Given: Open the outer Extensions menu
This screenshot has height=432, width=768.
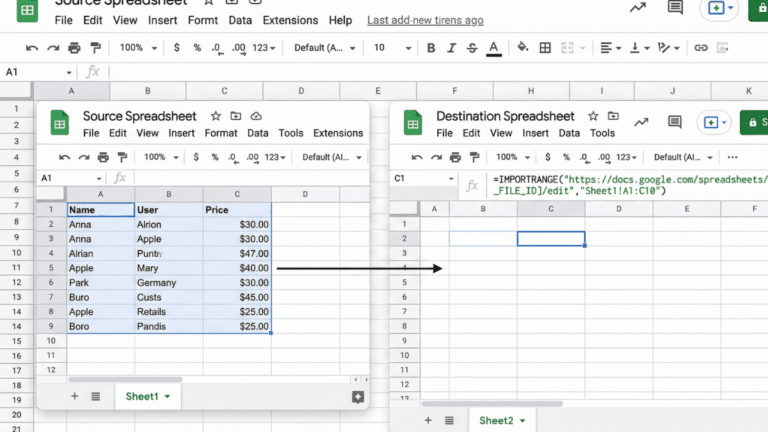Looking at the screenshot, I should coord(290,21).
